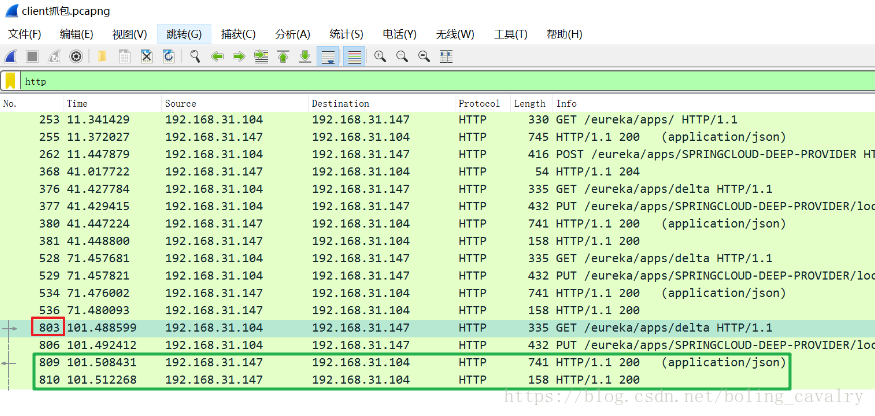Image resolution: width=875 pixels, height=416 pixels.
Task: Sort by the Source column header
Action: pos(235,103)
